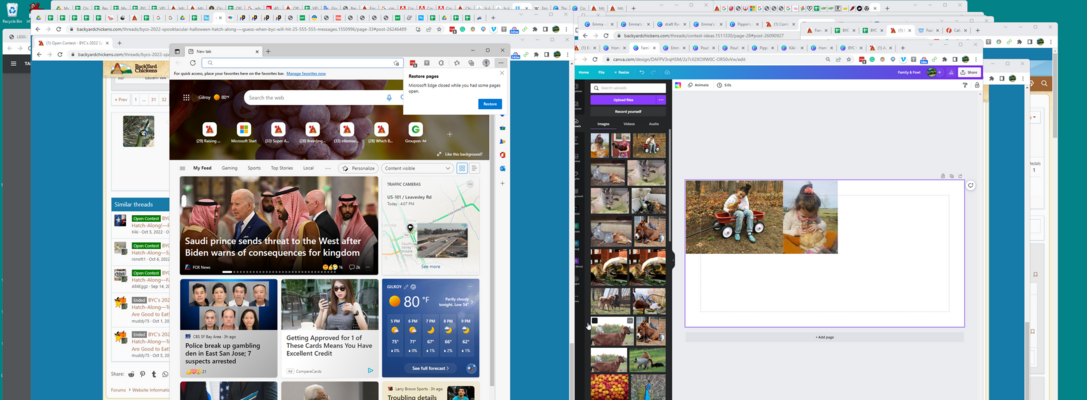Switch feed to list layout view
This screenshot has height=400, width=1087.
474,168
